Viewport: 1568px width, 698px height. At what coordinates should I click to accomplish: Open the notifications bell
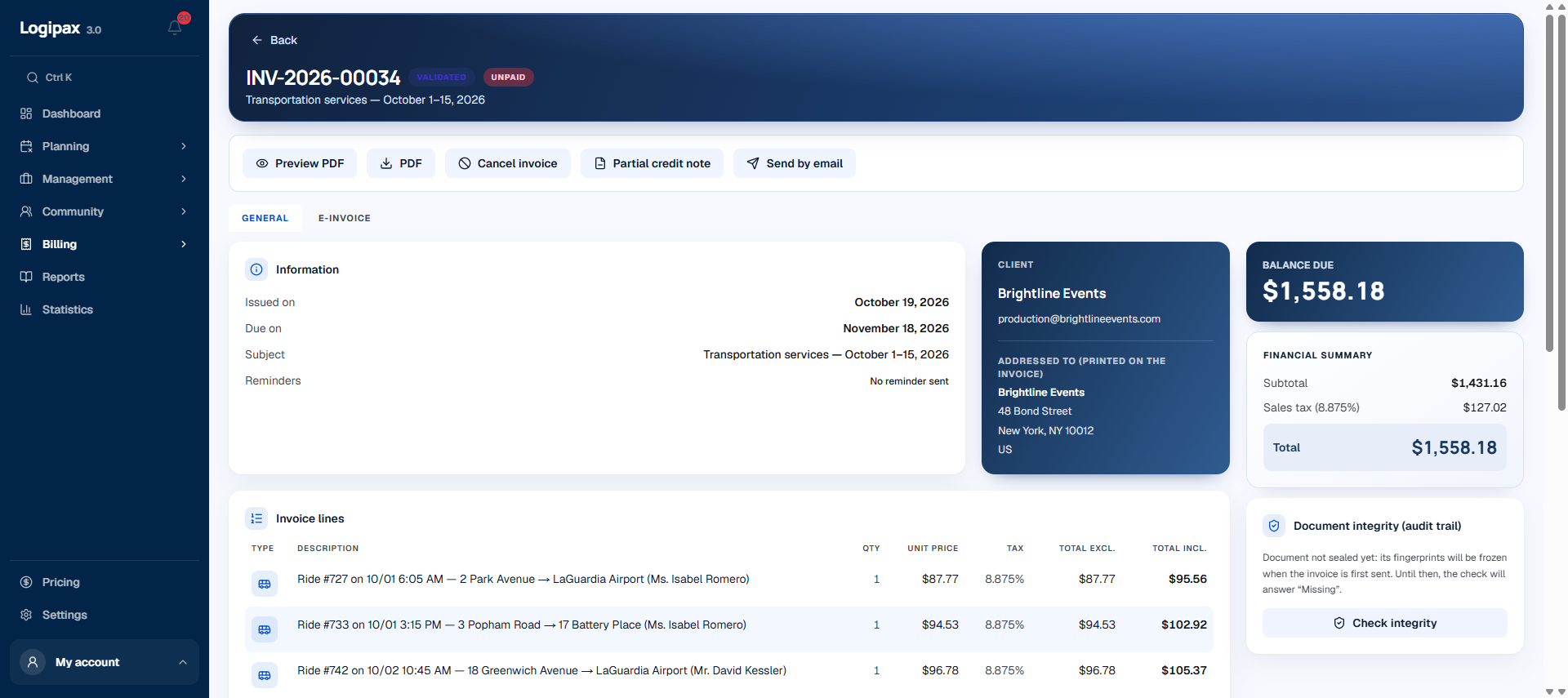click(x=175, y=28)
